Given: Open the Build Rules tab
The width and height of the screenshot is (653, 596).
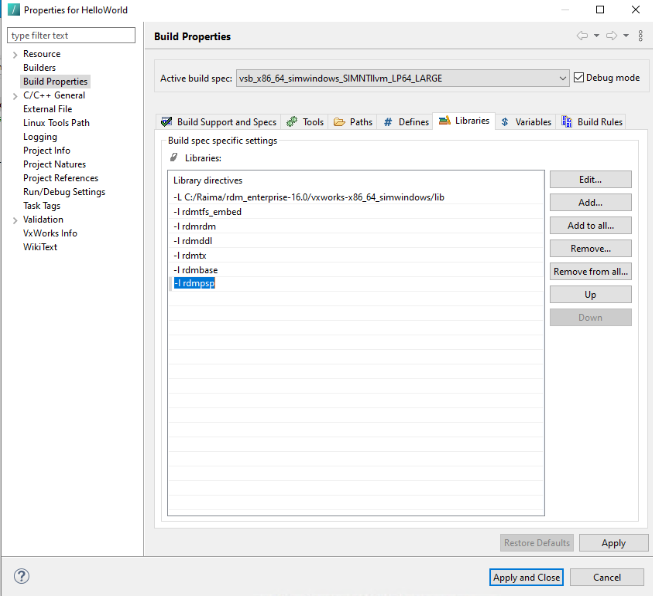Looking at the screenshot, I should (592, 122).
